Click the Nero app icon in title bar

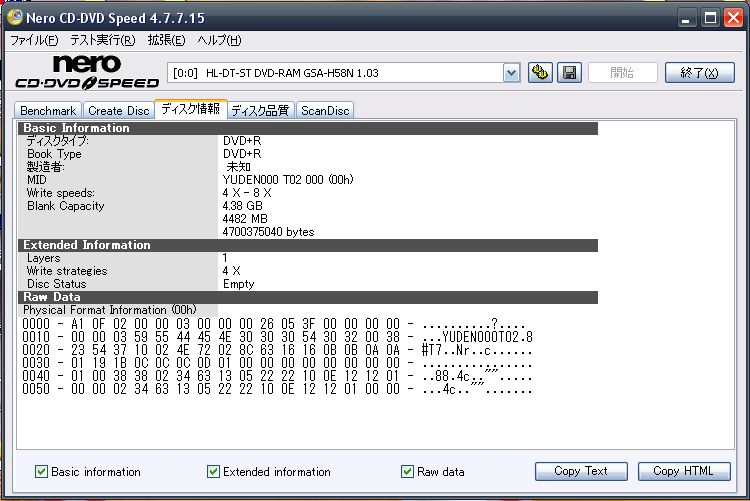click(x=15, y=17)
